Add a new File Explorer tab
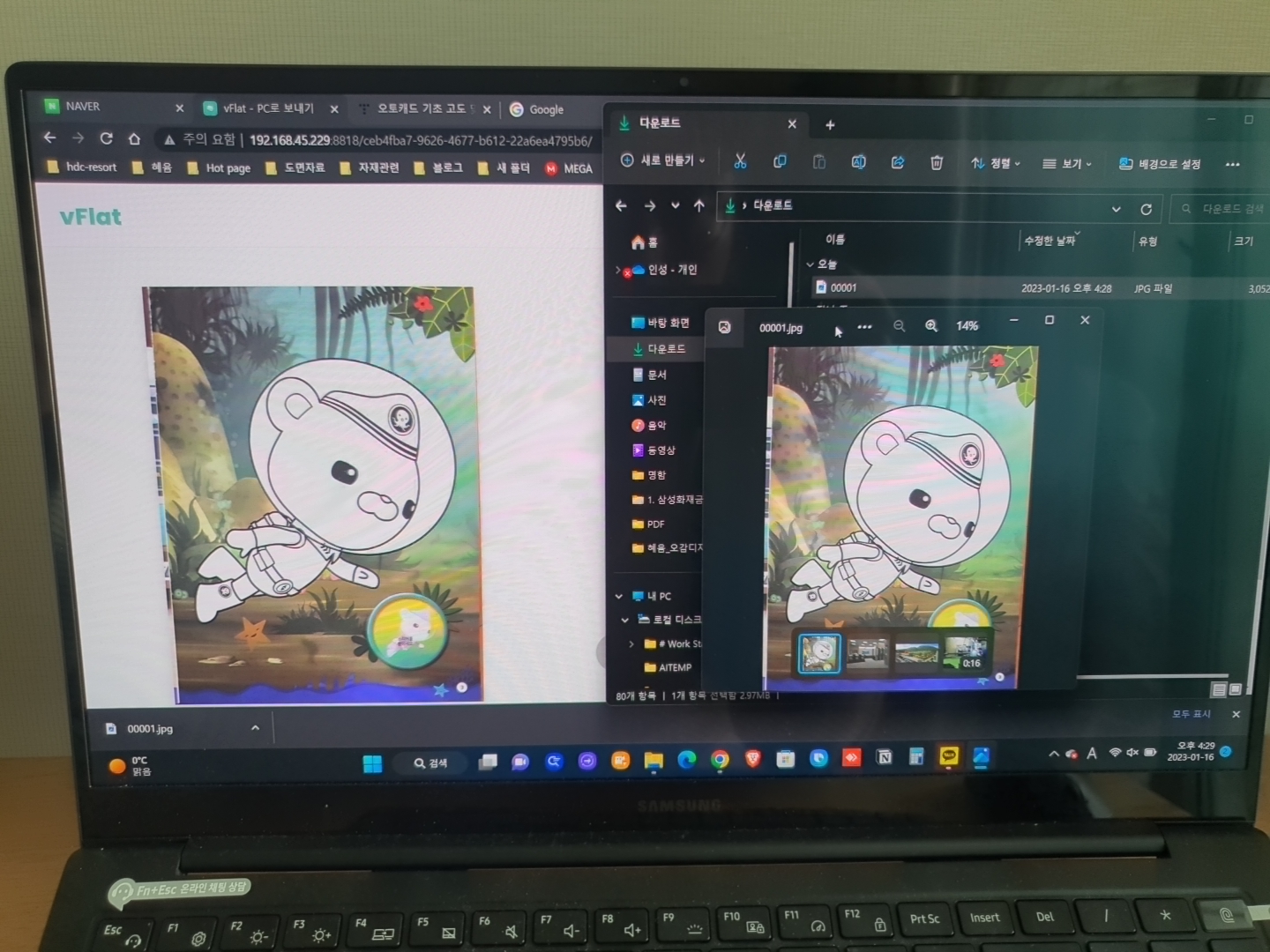 click(830, 125)
